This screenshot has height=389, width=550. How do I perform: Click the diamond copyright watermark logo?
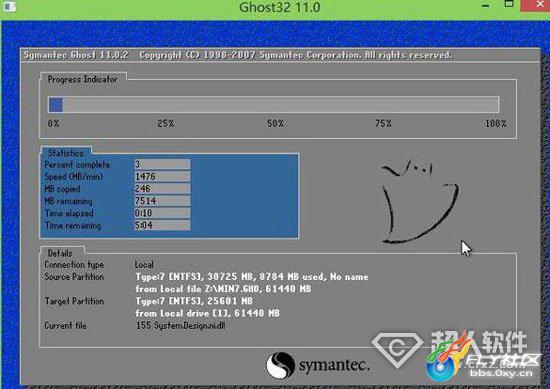point(397,348)
